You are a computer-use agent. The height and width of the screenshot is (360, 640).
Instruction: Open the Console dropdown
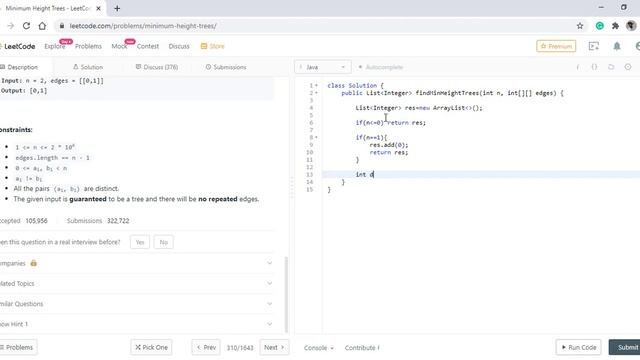pos(318,348)
